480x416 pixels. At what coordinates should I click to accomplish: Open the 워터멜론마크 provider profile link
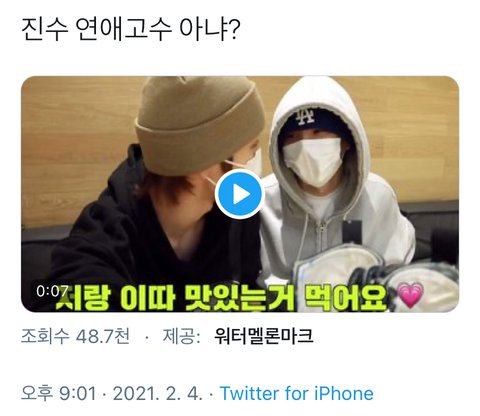(x=264, y=336)
